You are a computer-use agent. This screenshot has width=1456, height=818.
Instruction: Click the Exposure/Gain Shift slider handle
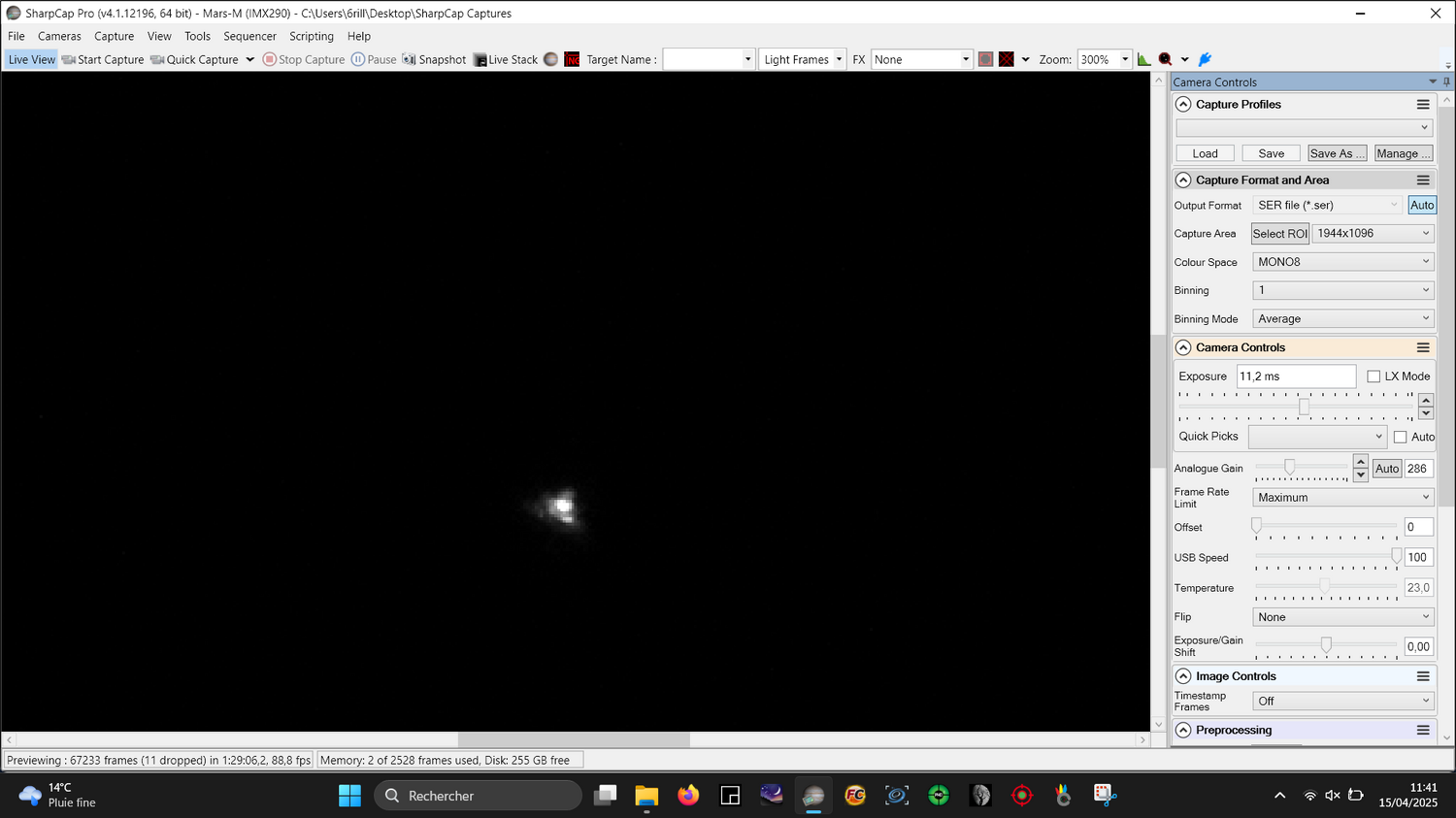coord(1326,645)
